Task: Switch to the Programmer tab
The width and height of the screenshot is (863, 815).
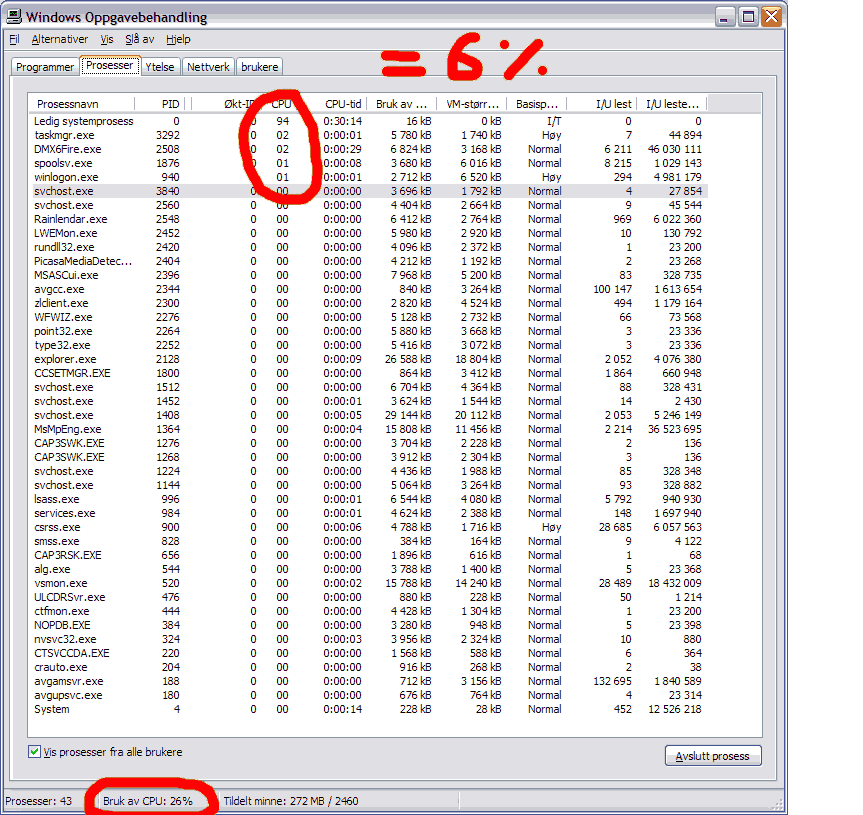Action: click(x=45, y=67)
